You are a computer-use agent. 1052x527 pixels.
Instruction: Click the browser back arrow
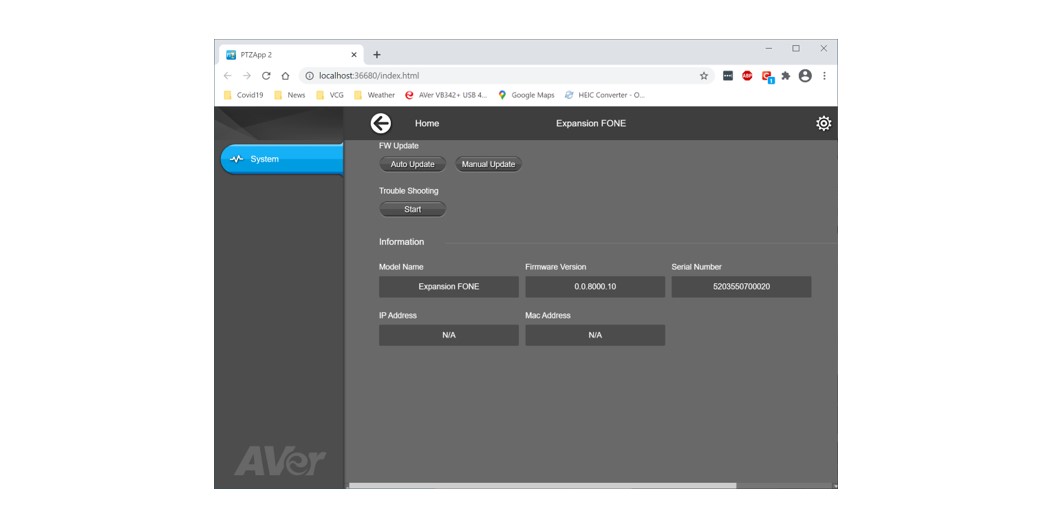click(x=227, y=76)
